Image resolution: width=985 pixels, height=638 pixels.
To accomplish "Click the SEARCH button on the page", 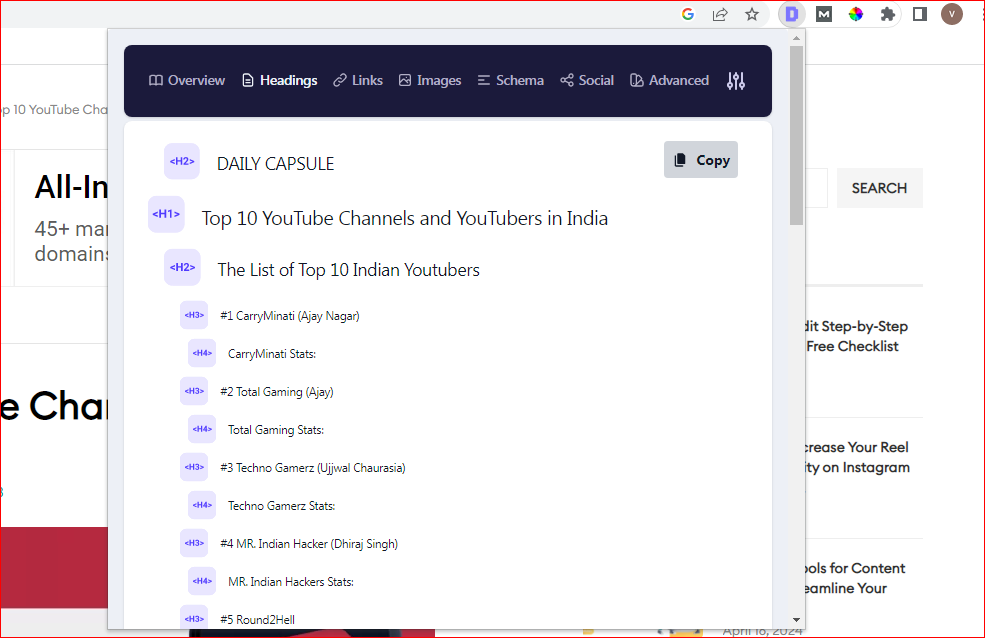I will point(879,188).
